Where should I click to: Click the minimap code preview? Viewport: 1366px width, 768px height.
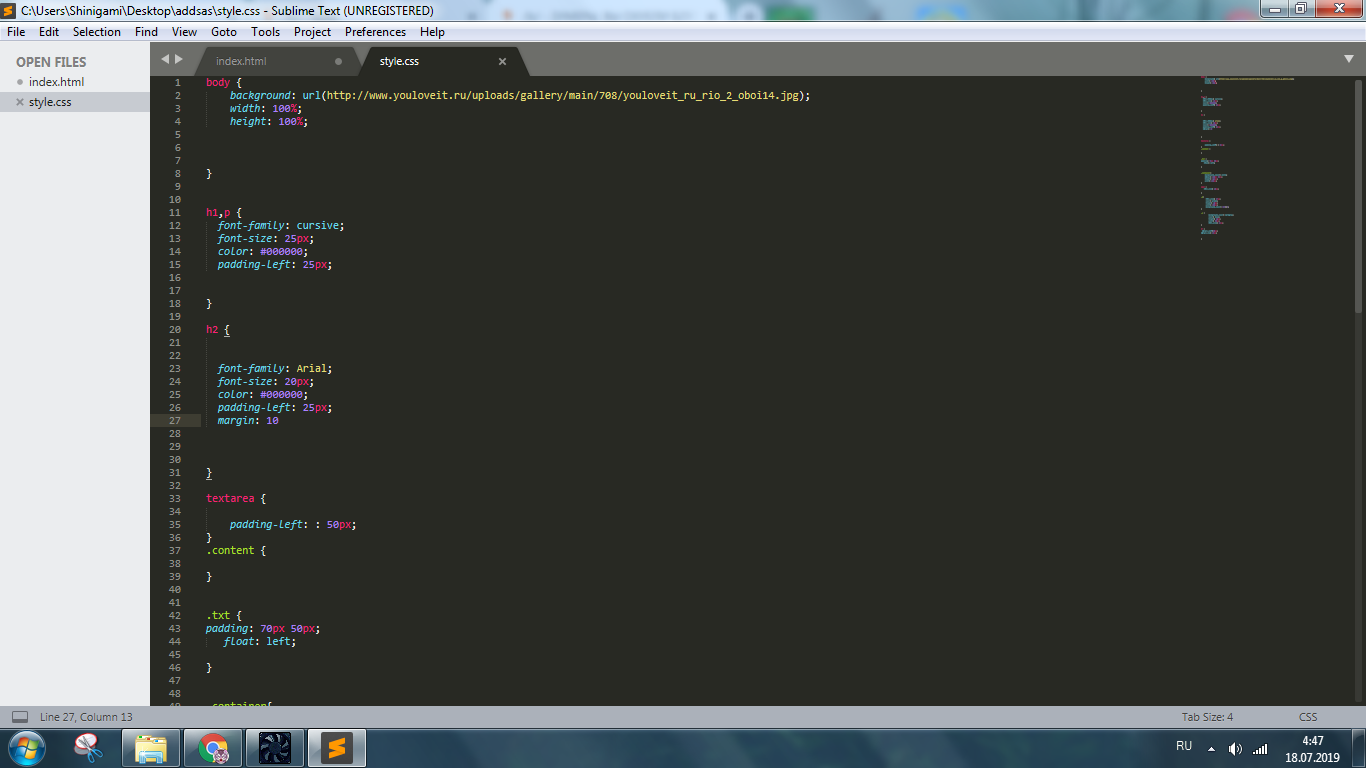click(1248, 158)
